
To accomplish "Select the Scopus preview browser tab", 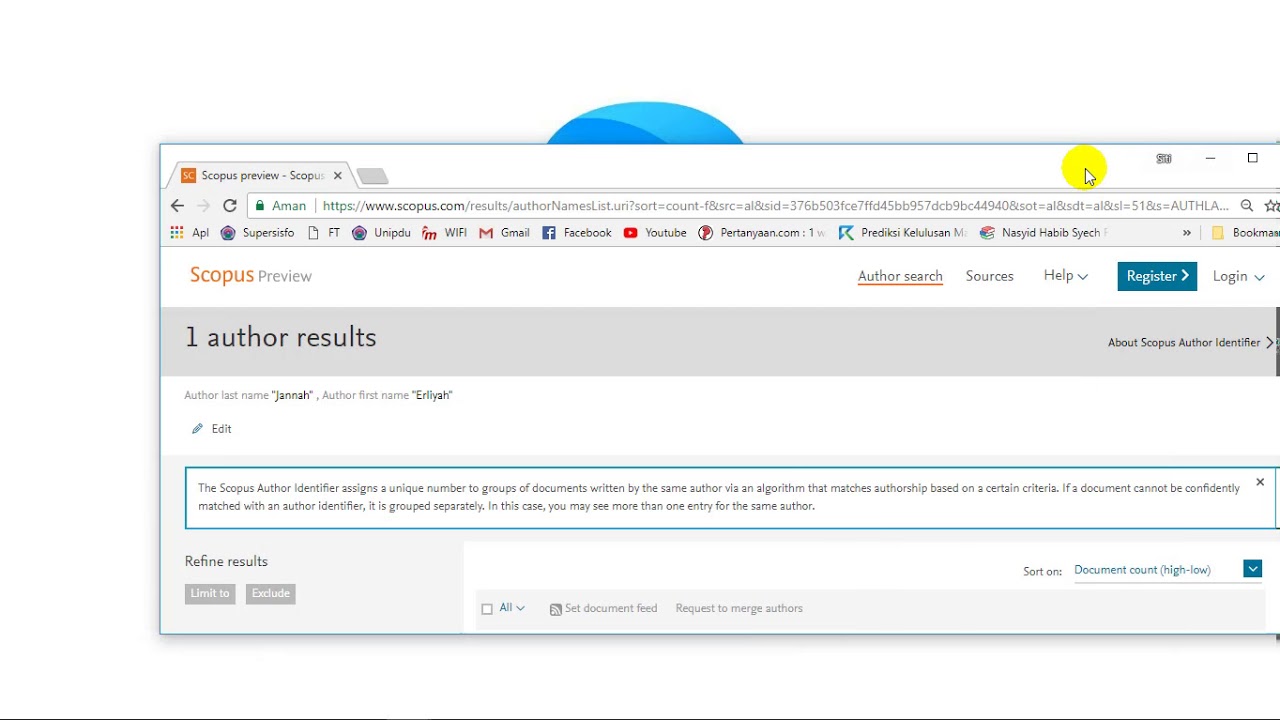I will (262, 176).
